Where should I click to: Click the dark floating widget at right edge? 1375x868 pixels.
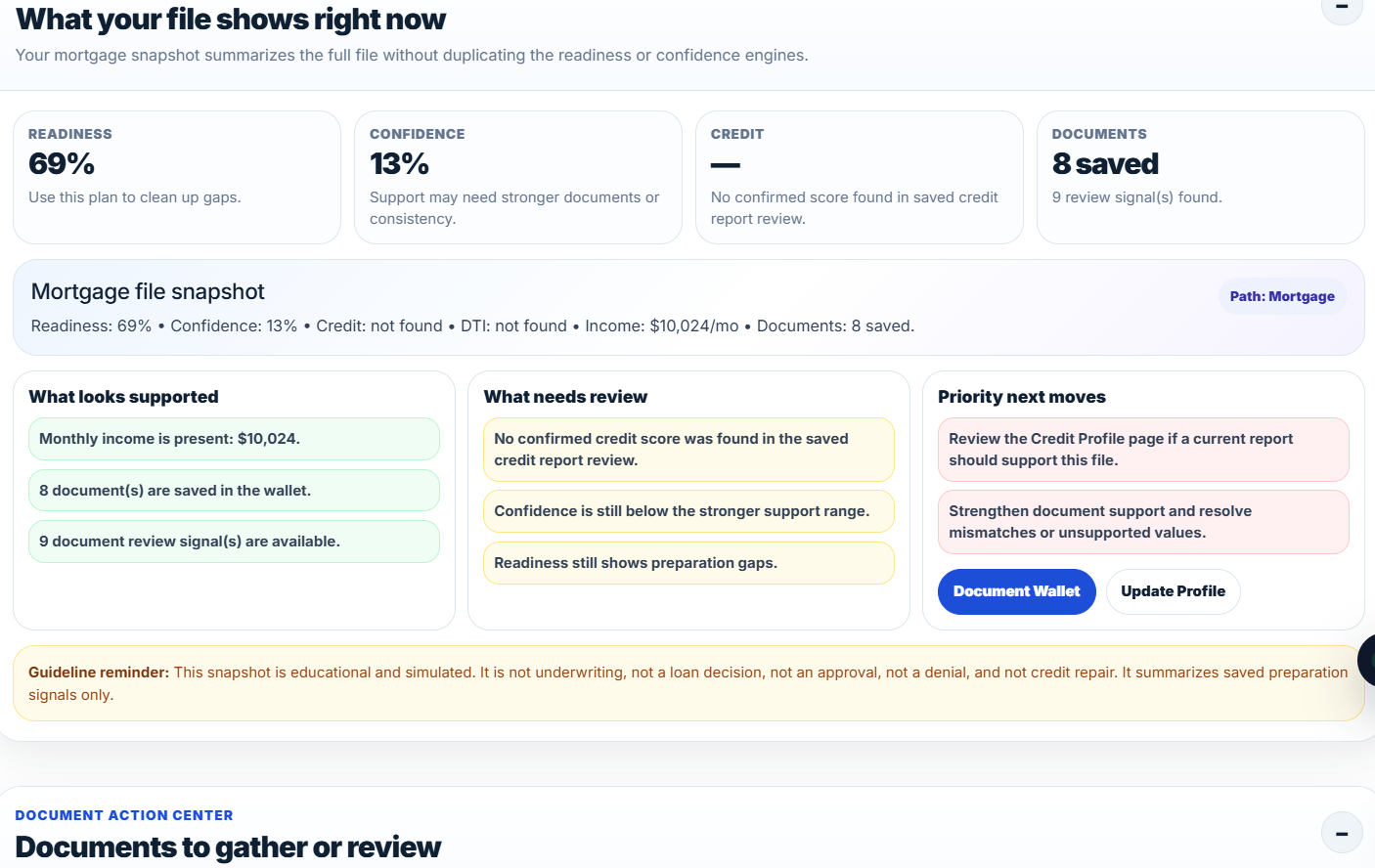pos(1367,660)
